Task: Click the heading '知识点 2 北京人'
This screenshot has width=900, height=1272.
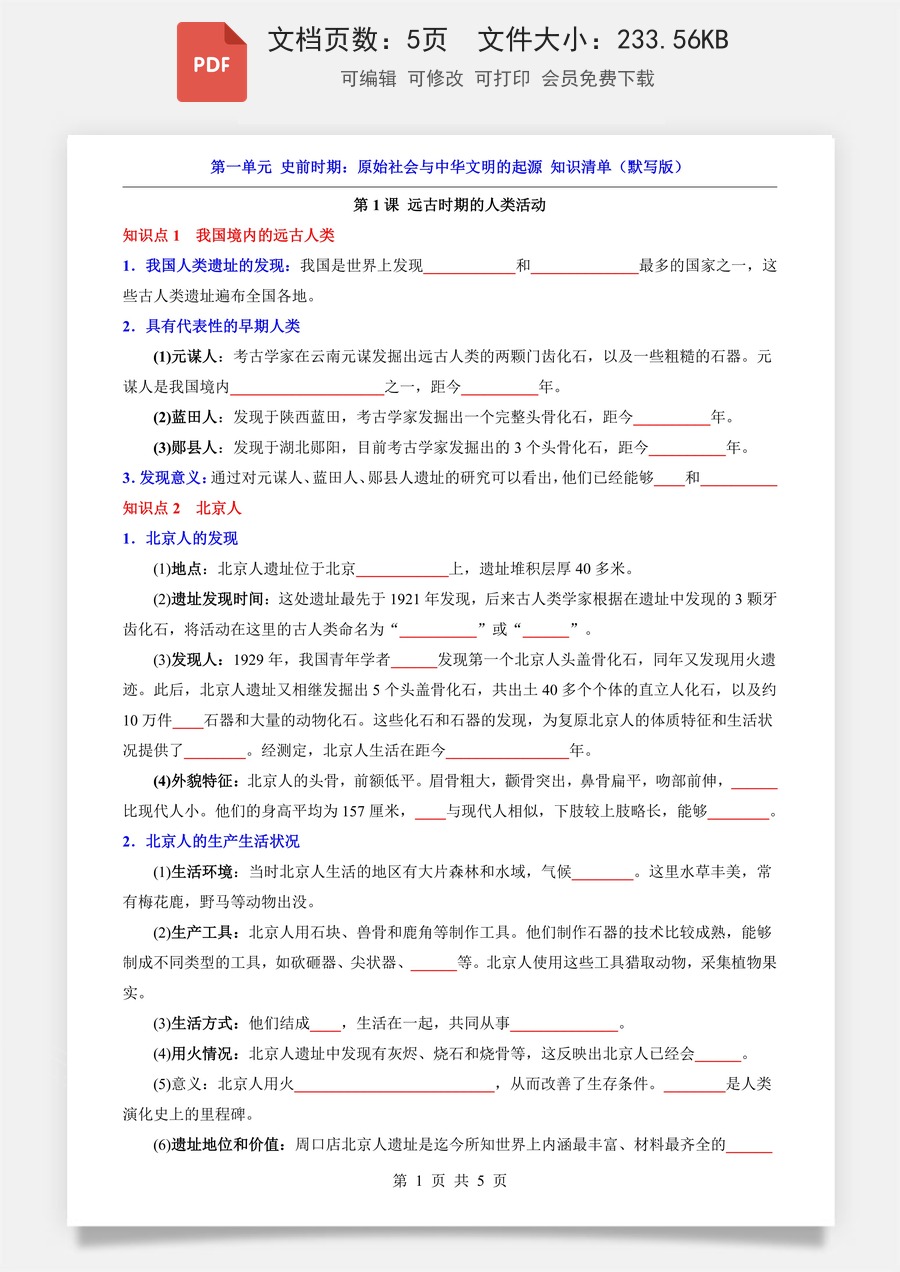Action: point(182,508)
